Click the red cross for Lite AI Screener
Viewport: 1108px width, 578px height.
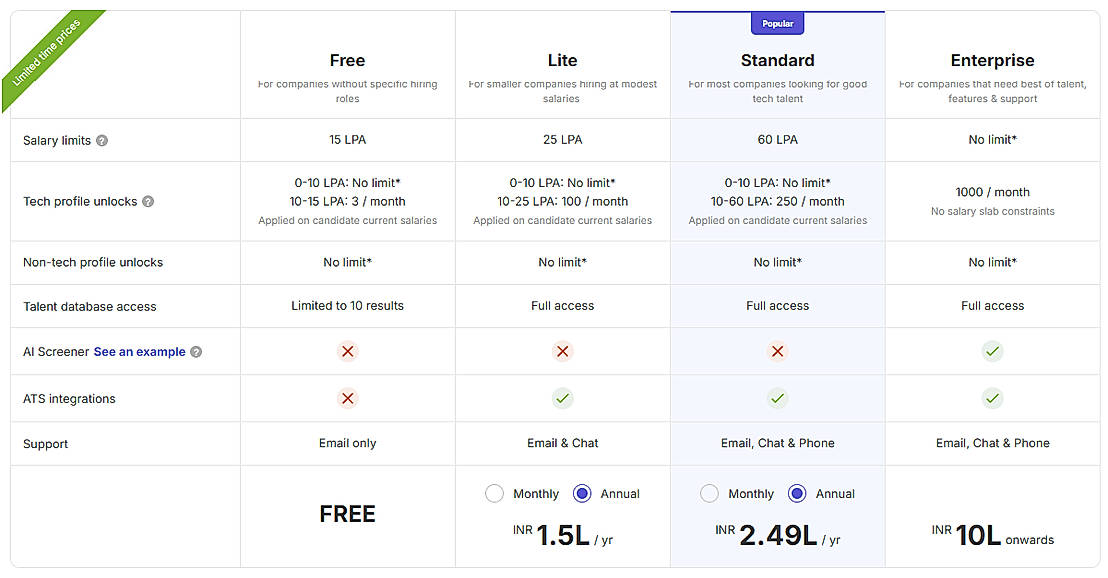click(562, 352)
